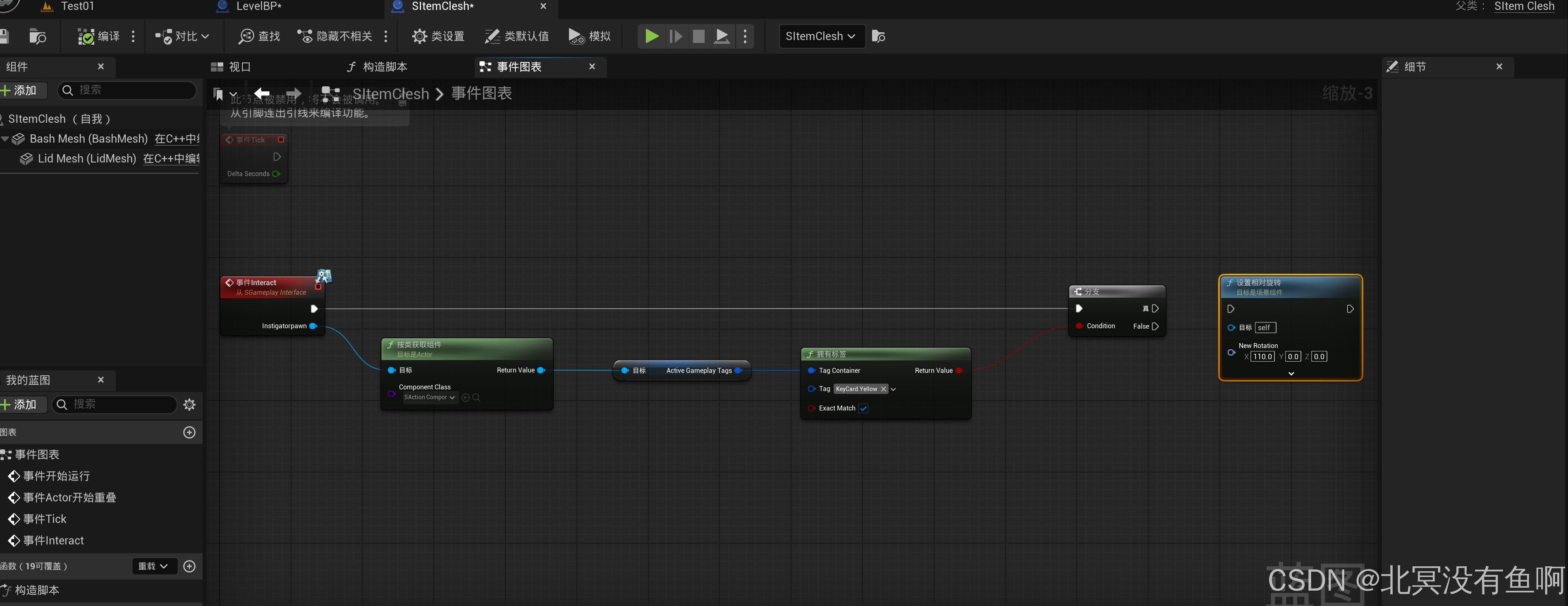
Task: Switch to the LevelBP tab
Action: pyautogui.click(x=258, y=7)
